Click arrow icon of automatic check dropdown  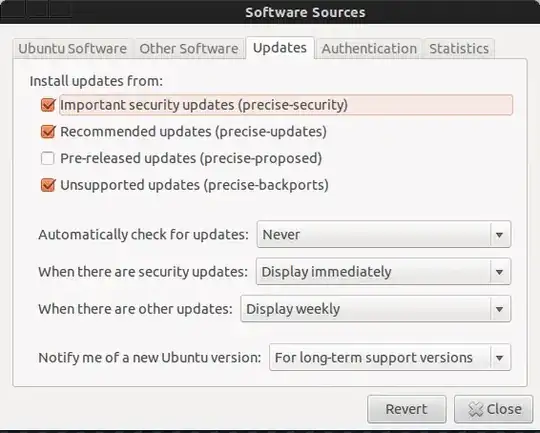pos(499,235)
